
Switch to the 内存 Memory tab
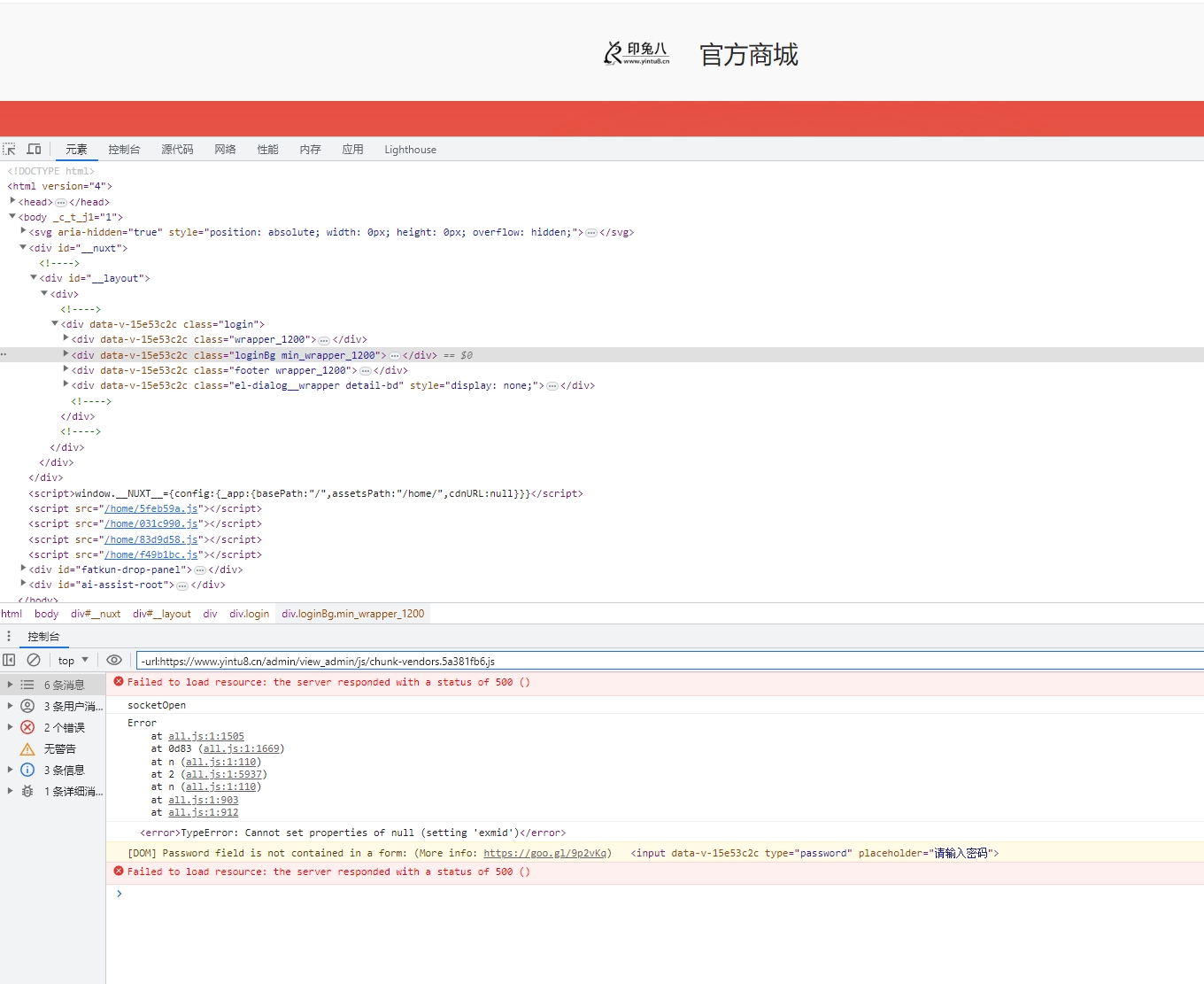[x=310, y=150]
